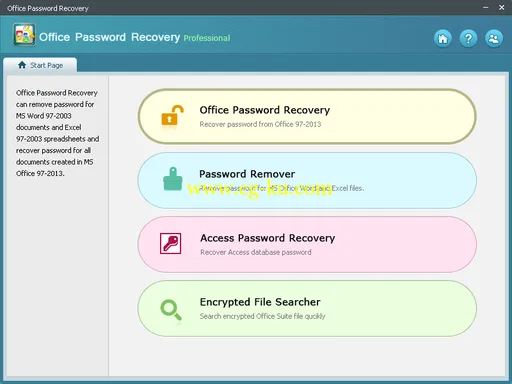Launch Access Password Recovery
This screenshot has width=512, height=384.
pos(307,244)
